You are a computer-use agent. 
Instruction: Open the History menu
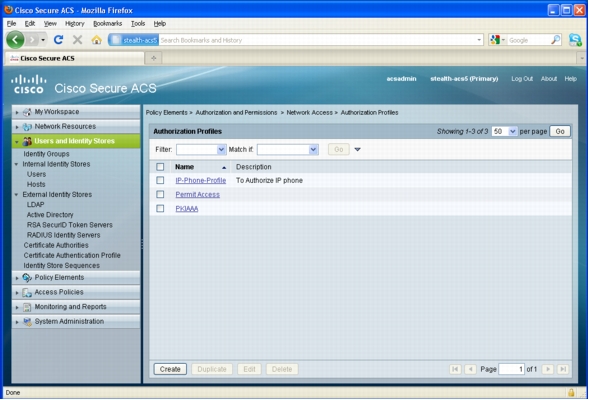75,23
